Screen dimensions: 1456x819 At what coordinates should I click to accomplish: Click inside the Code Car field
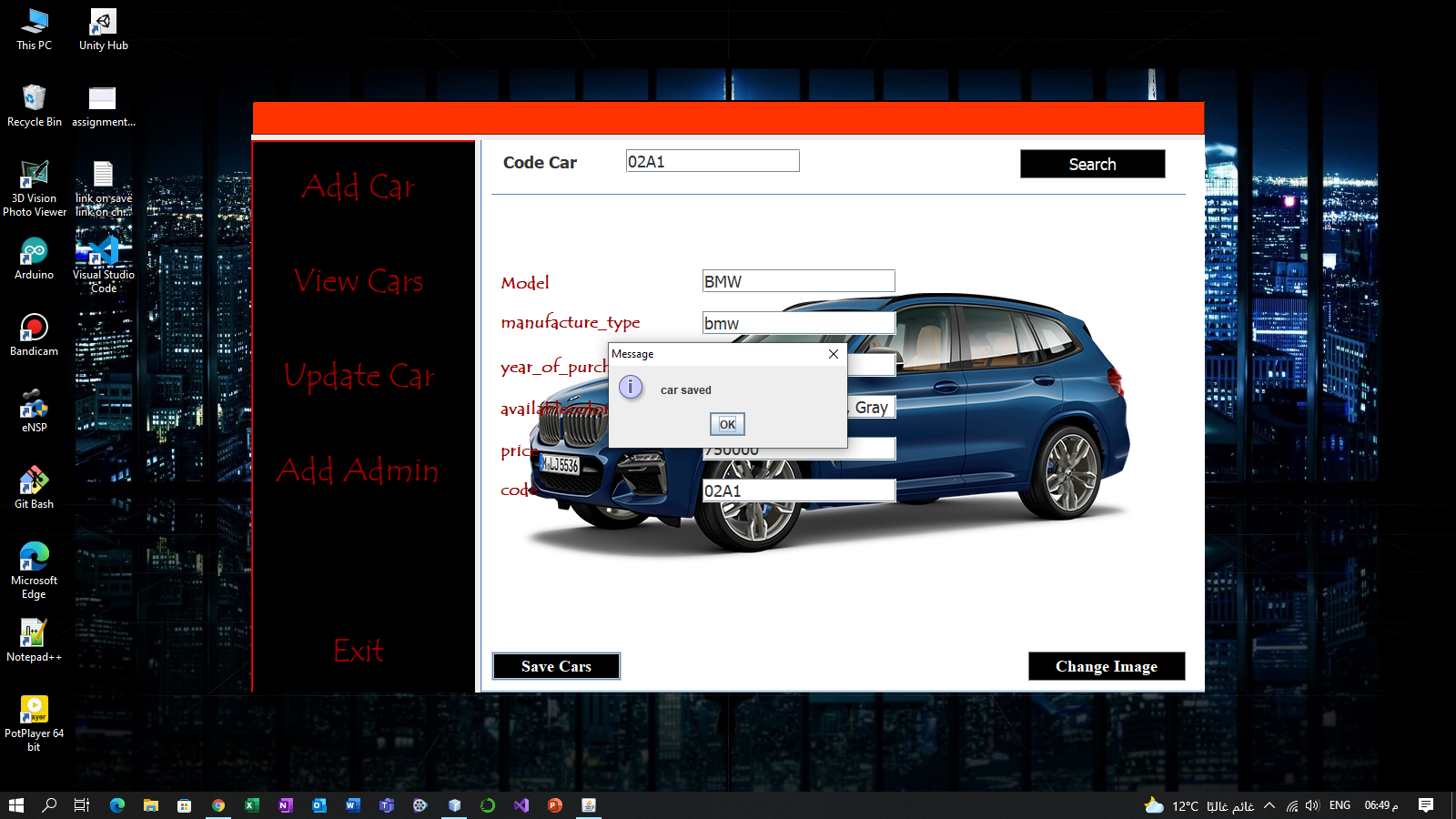tap(712, 160)
